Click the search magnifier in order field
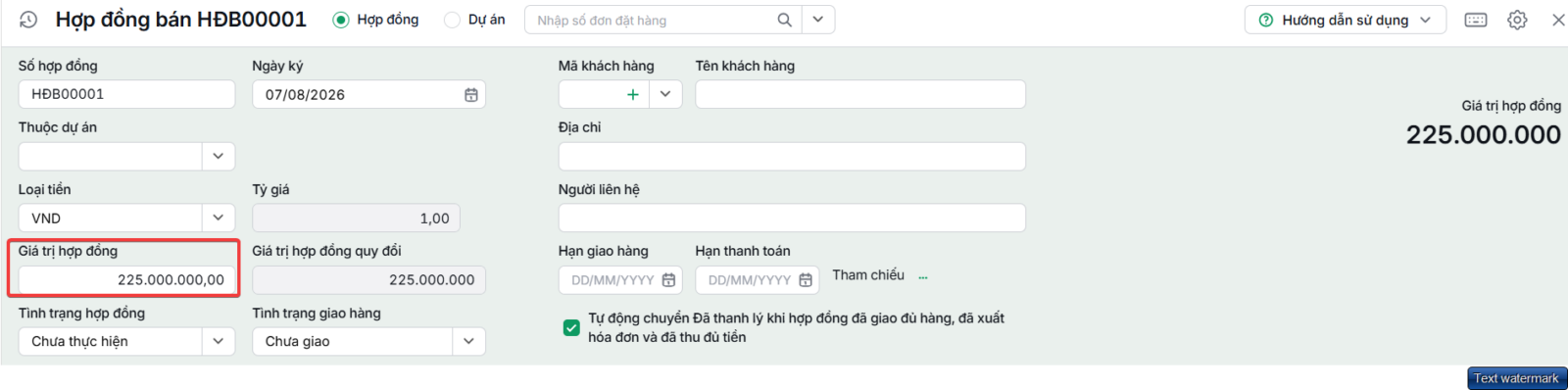1568x390 pixels. click(x=784, y=20)
